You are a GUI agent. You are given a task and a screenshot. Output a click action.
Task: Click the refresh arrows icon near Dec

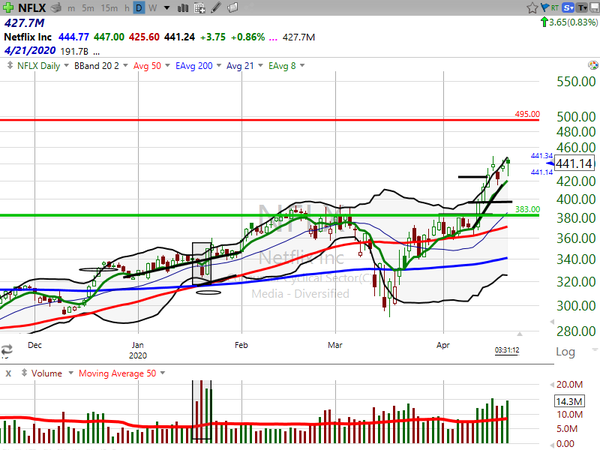tap(7, 350)
